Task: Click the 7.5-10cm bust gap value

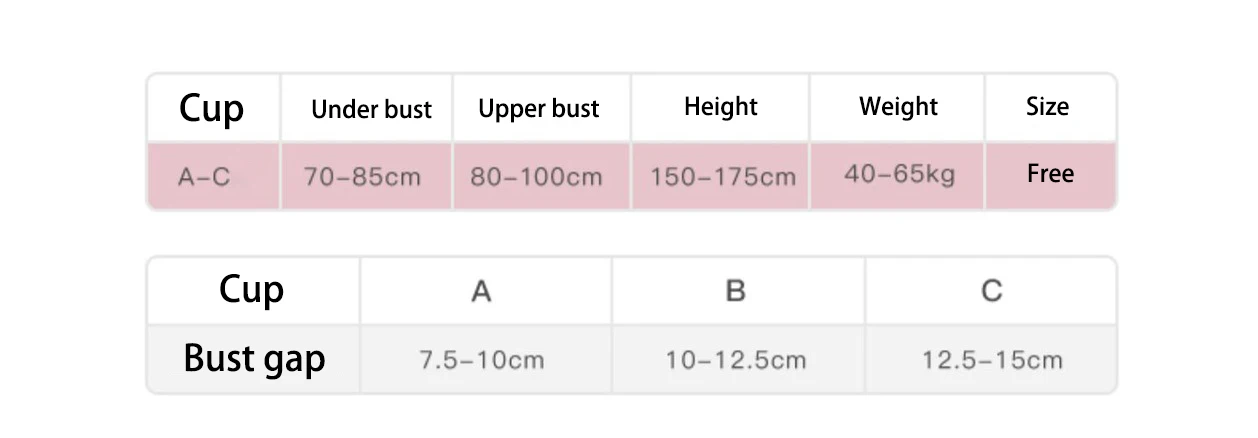Action: 481,359
